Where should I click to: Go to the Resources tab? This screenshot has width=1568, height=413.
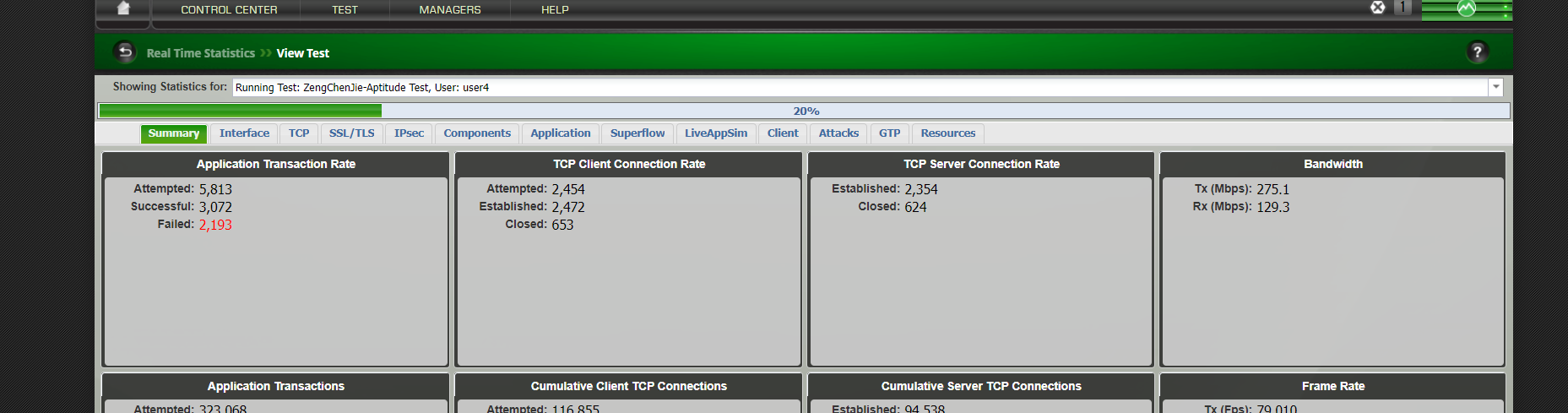[x=947, y=133]
